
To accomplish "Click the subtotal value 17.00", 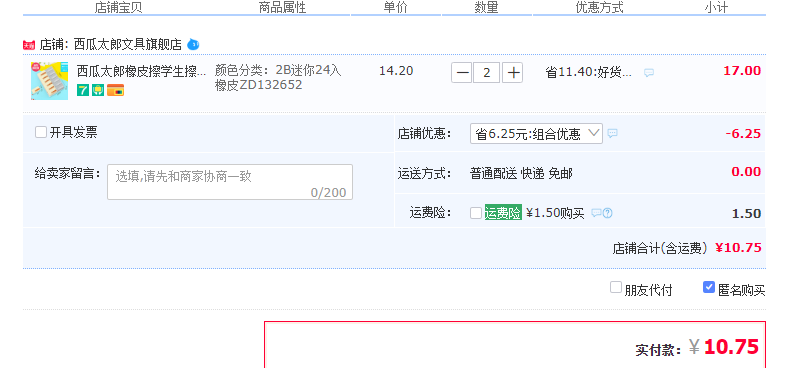I will tap(742, 71).
